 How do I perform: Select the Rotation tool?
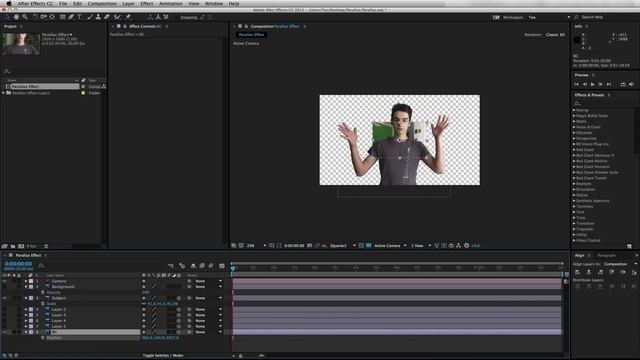point(35,17)
